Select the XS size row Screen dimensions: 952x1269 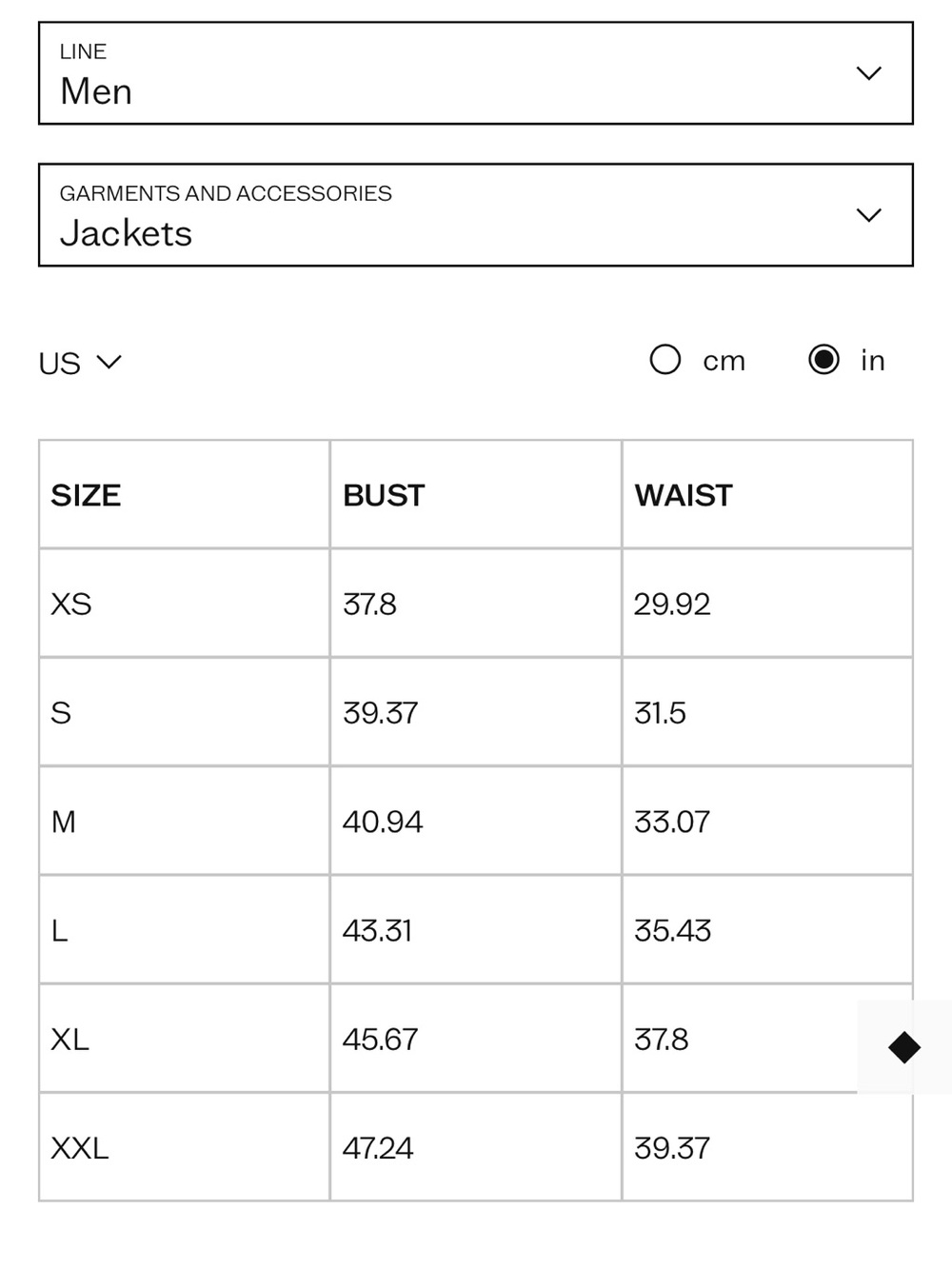pyautogui.click(x=476, y=604)
